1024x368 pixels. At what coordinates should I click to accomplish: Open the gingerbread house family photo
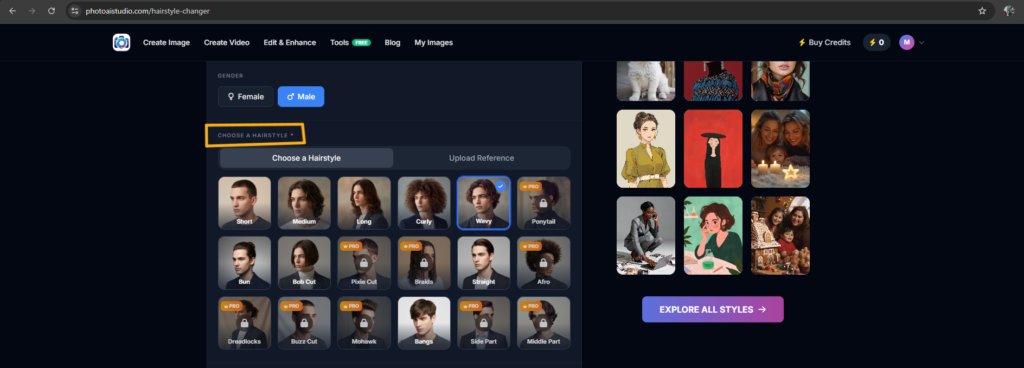780,236
